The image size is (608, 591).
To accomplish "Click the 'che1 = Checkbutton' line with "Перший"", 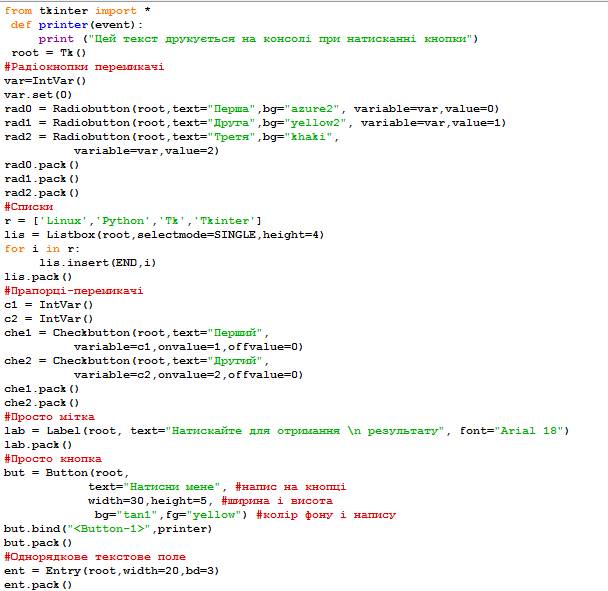I will [x=136, y=333].
